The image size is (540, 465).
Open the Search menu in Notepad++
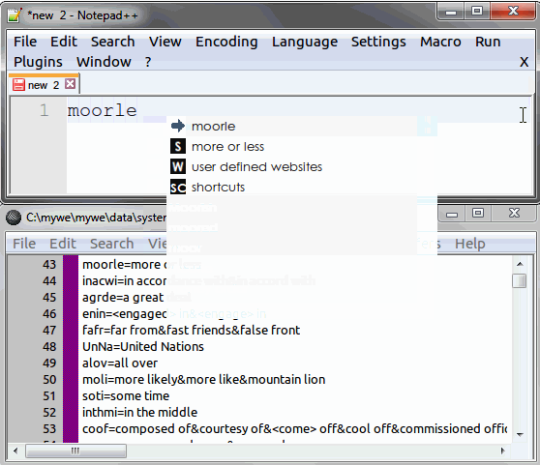pyautogui.click(x=113, y=42)
